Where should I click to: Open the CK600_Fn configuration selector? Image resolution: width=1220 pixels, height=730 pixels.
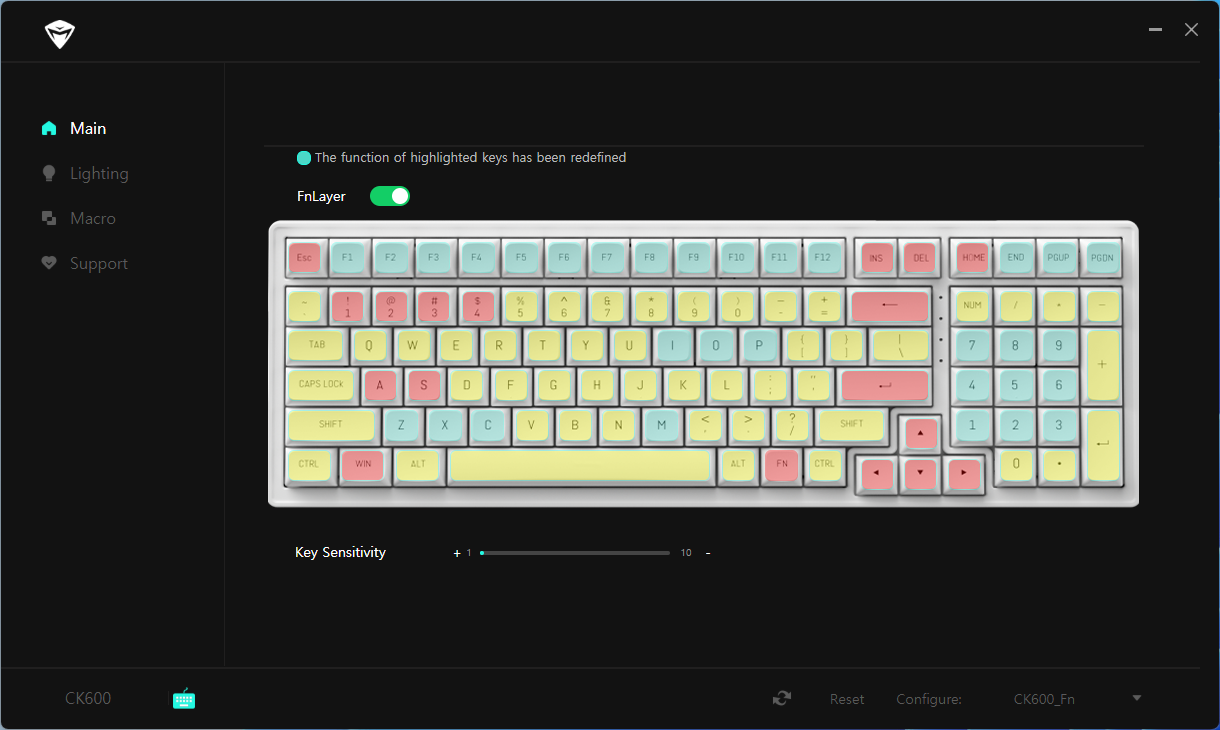click(x=1044, y=699)
